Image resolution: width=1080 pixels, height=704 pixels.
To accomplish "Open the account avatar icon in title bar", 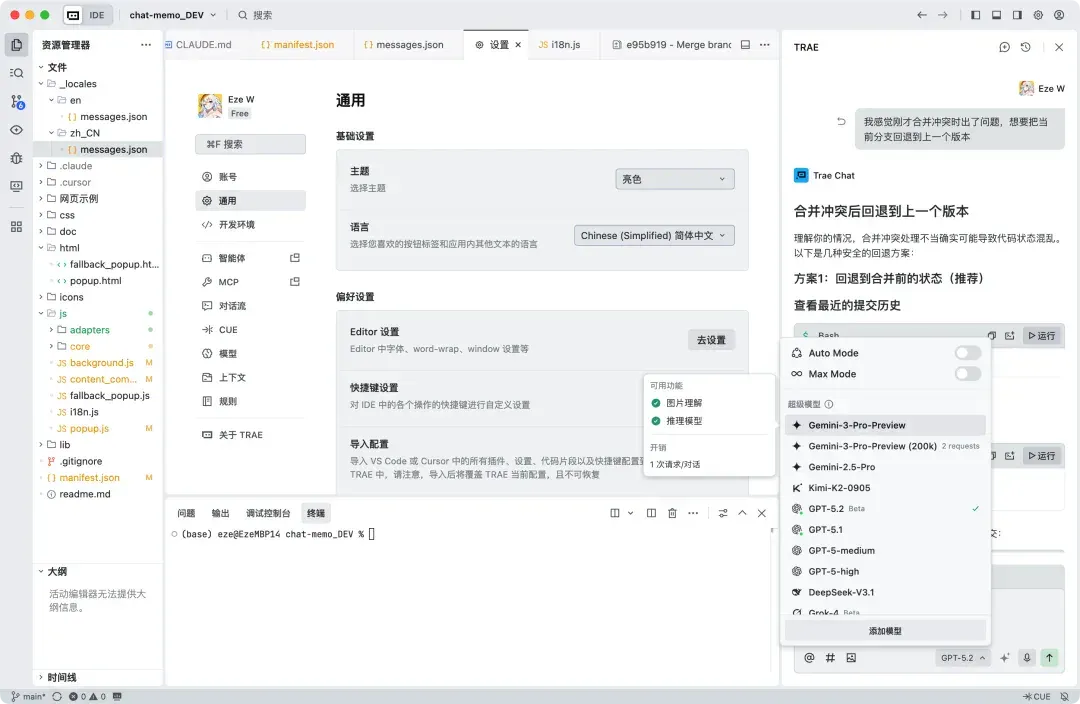I will 1059,14.
